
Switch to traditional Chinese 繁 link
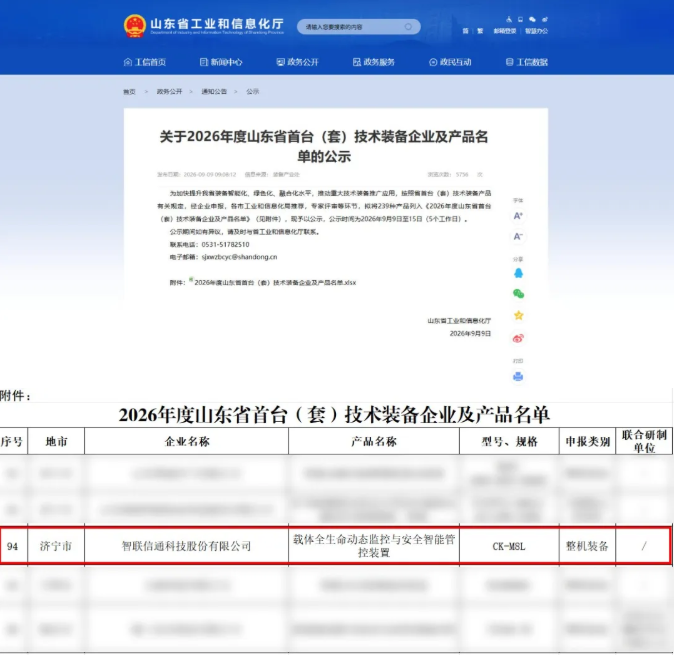pyautogui.click(x=480, y=31)
